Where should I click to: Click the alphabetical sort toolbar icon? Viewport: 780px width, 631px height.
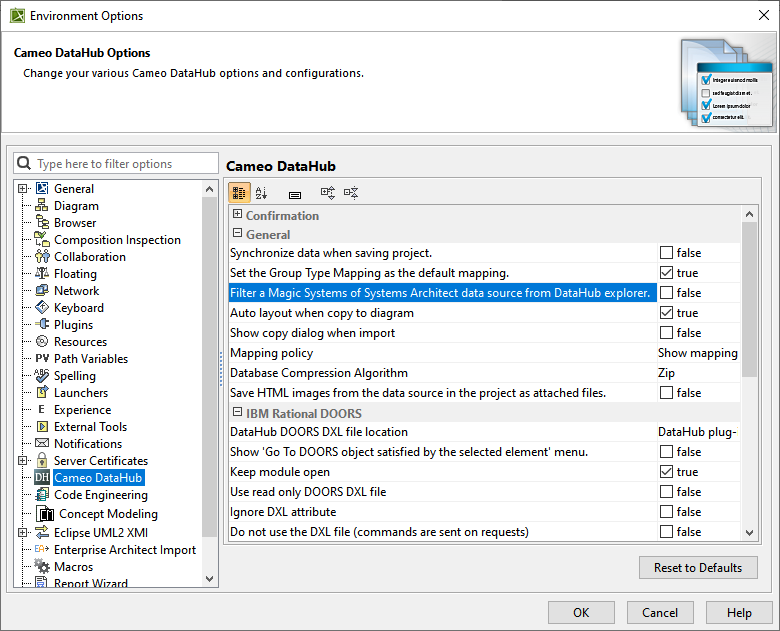click(x=261, y=193)
